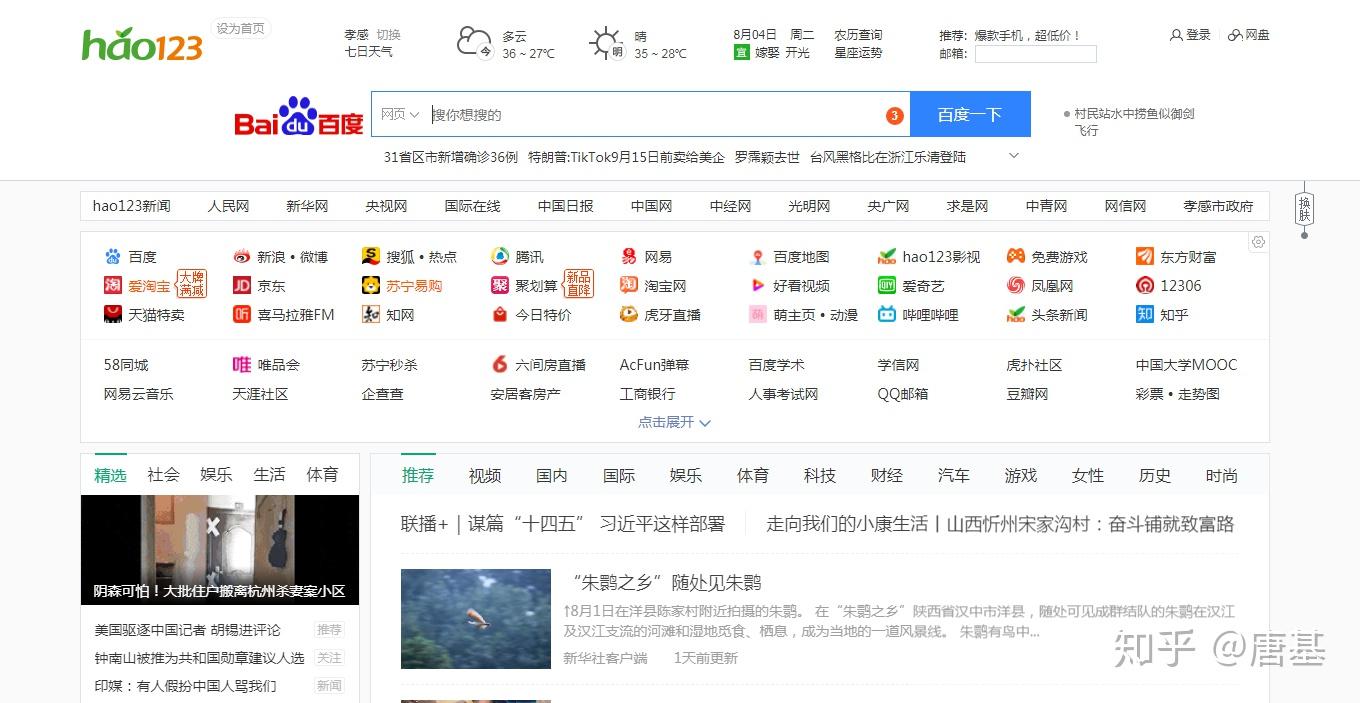
Task: Click the 虎牙直播 icon
Action: pos(629,315)
